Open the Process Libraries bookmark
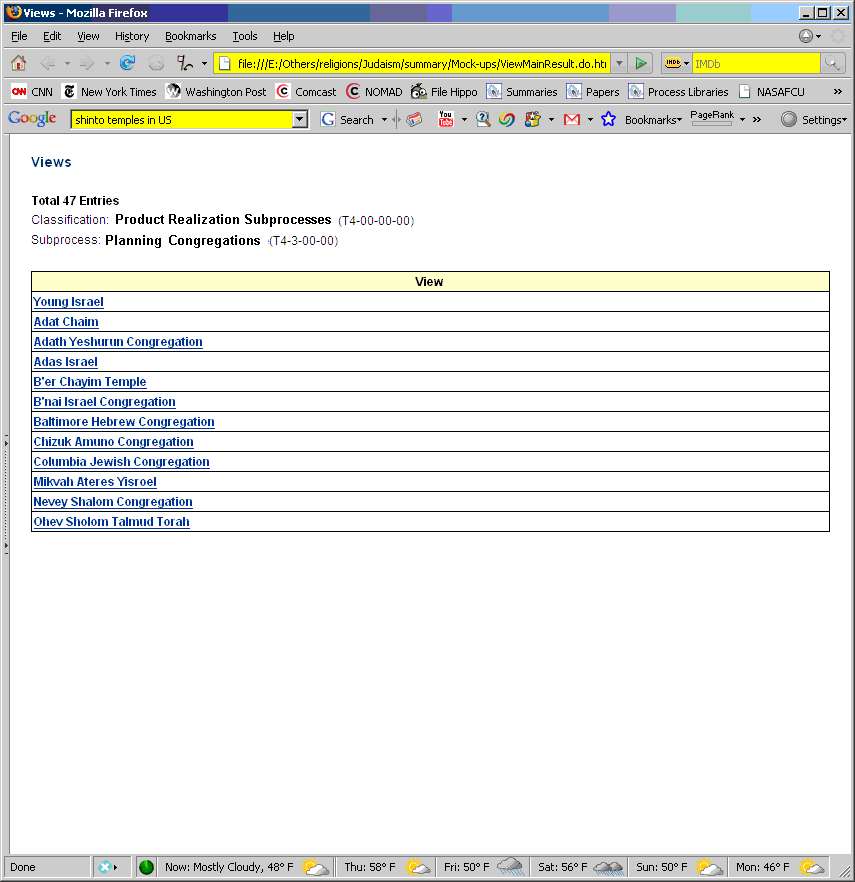Viewport: 855px width, 882px height. (678, 92)
